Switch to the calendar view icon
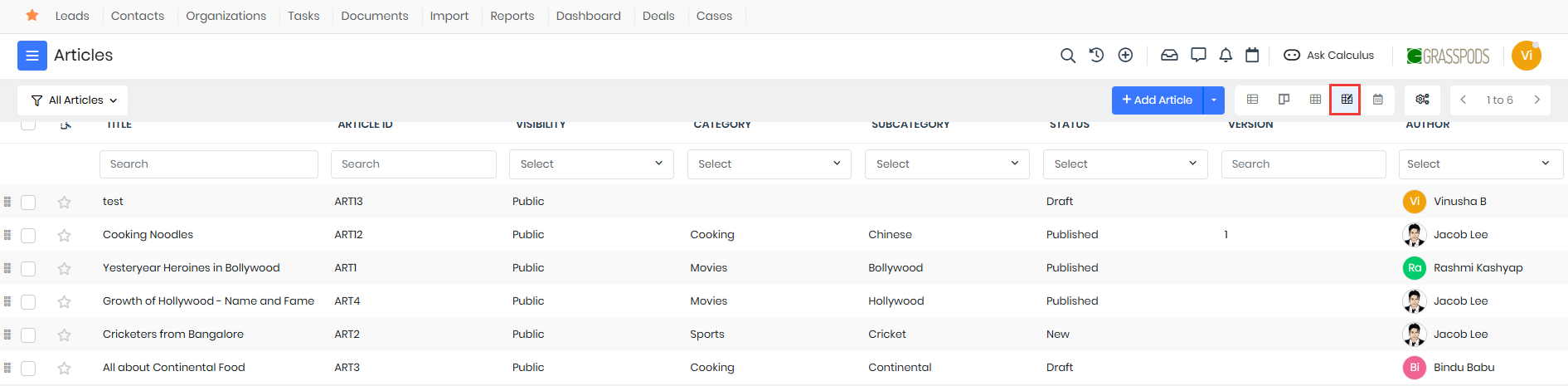The height and width of the screenshot is (386, 1568). point(1378,100)
